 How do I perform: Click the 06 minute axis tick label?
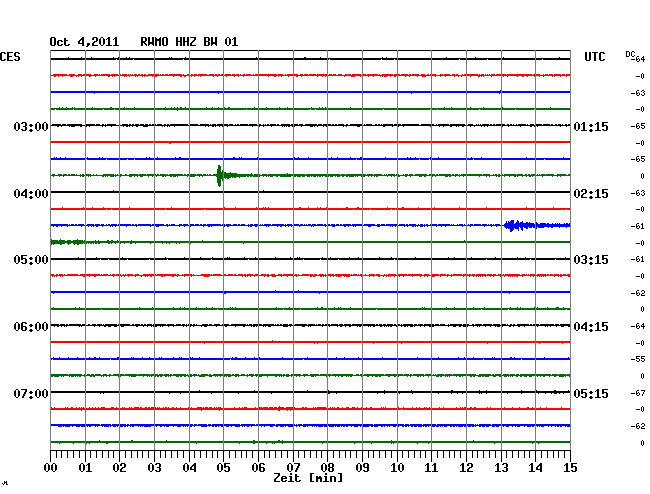[258, 468]
